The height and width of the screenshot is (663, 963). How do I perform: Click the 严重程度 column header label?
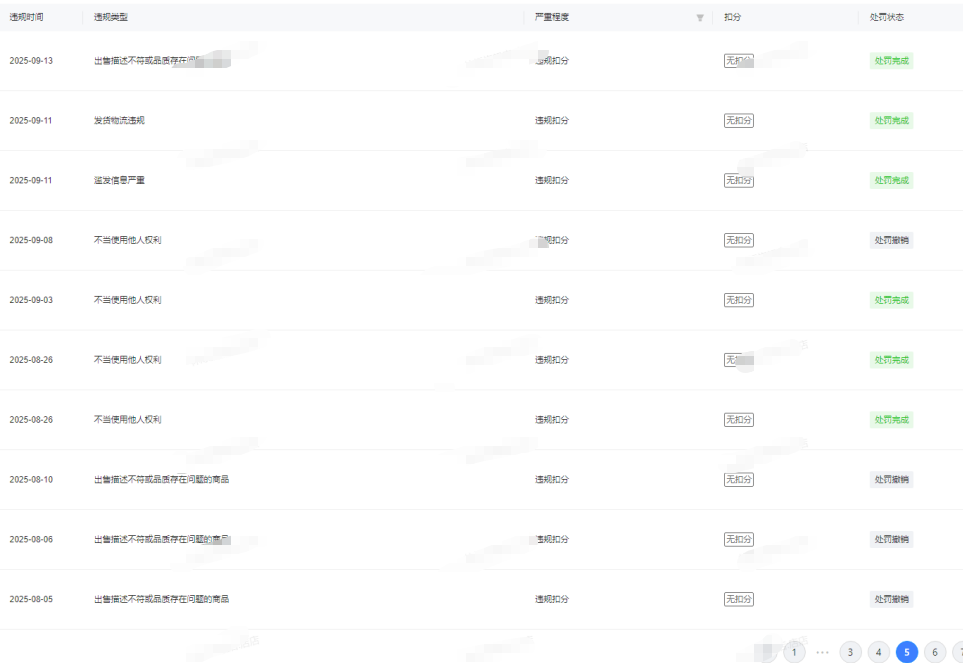pos(552,17)
